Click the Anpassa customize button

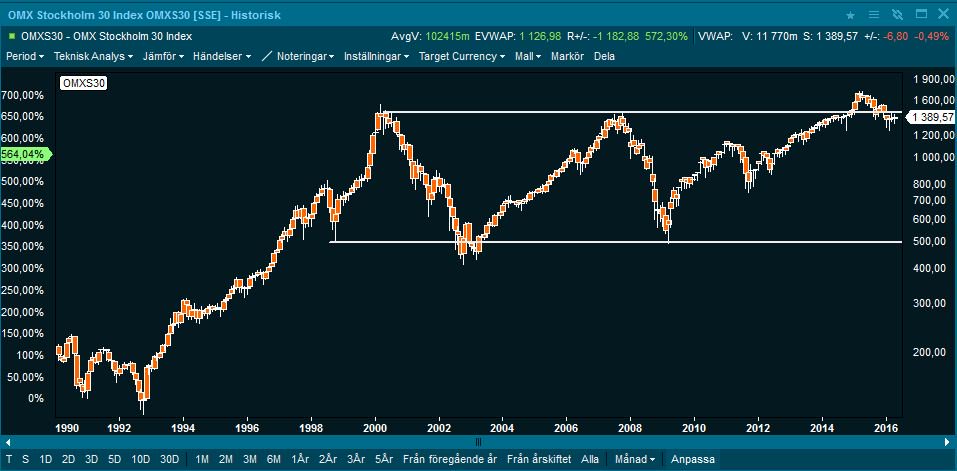click(x=692, y=459)
